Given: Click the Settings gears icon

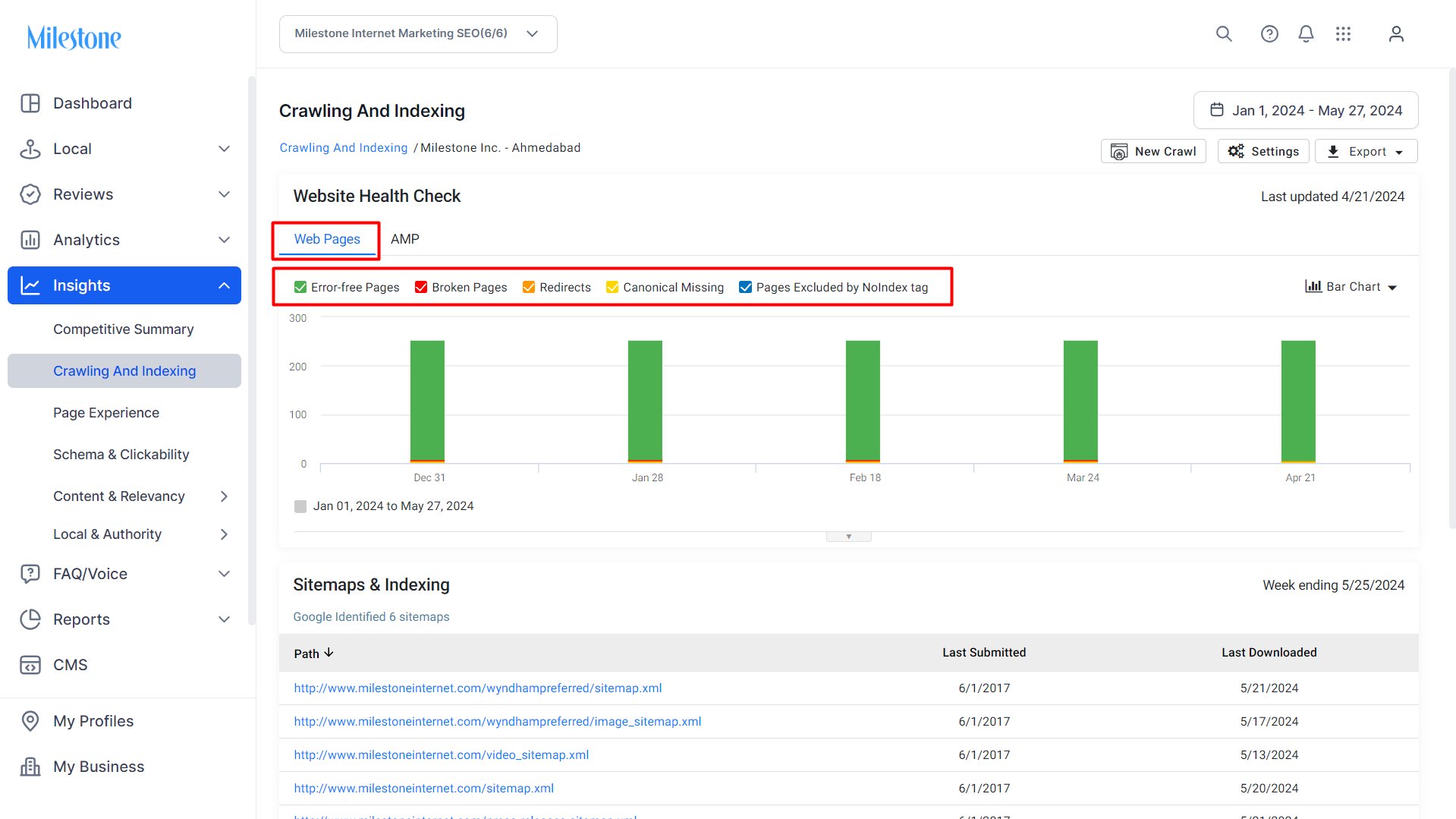Looking at the screenshot, I should pos(1236,151).
